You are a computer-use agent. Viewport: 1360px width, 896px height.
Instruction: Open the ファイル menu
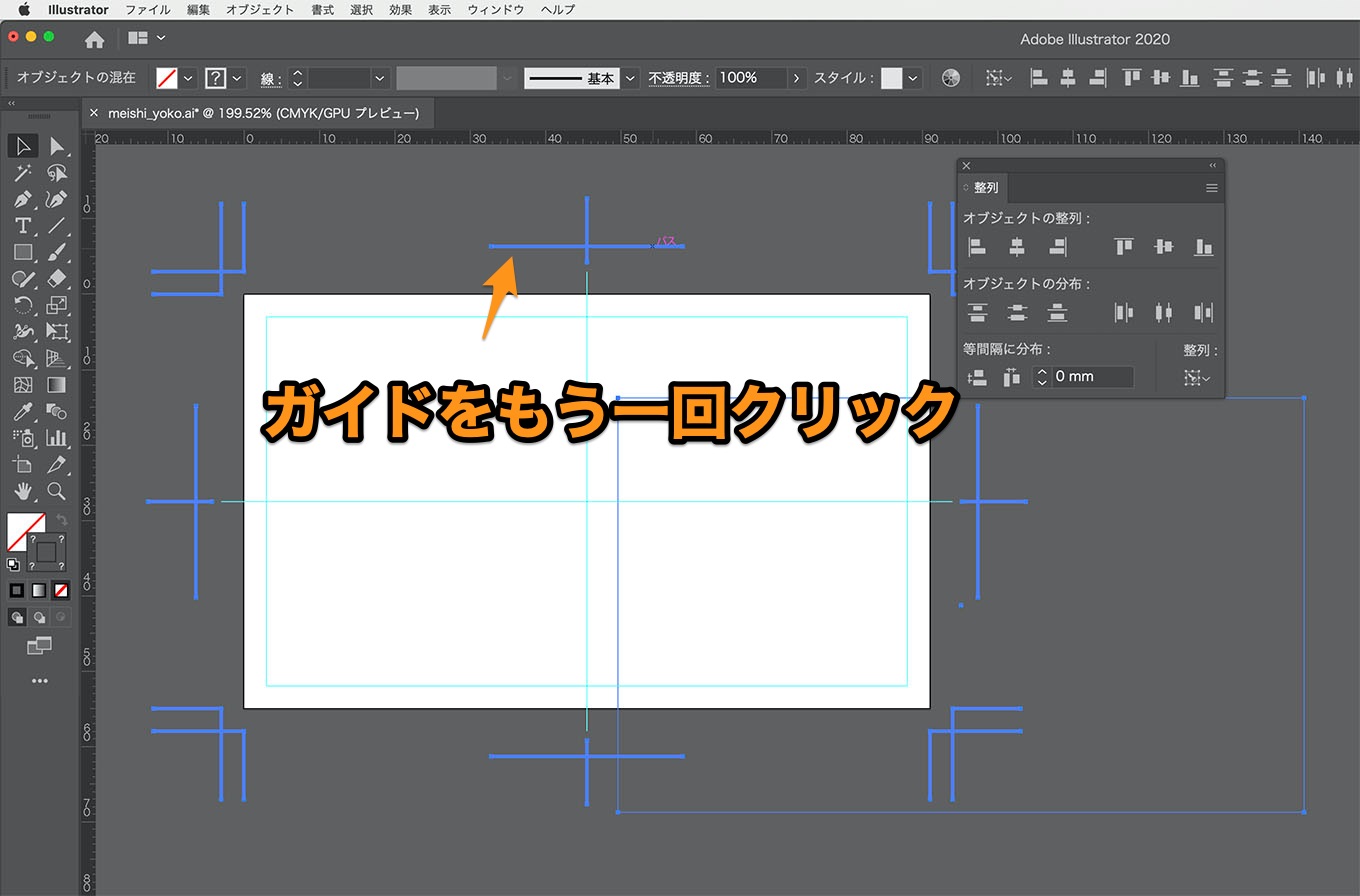pyautogui.click(x=147, y=10)
